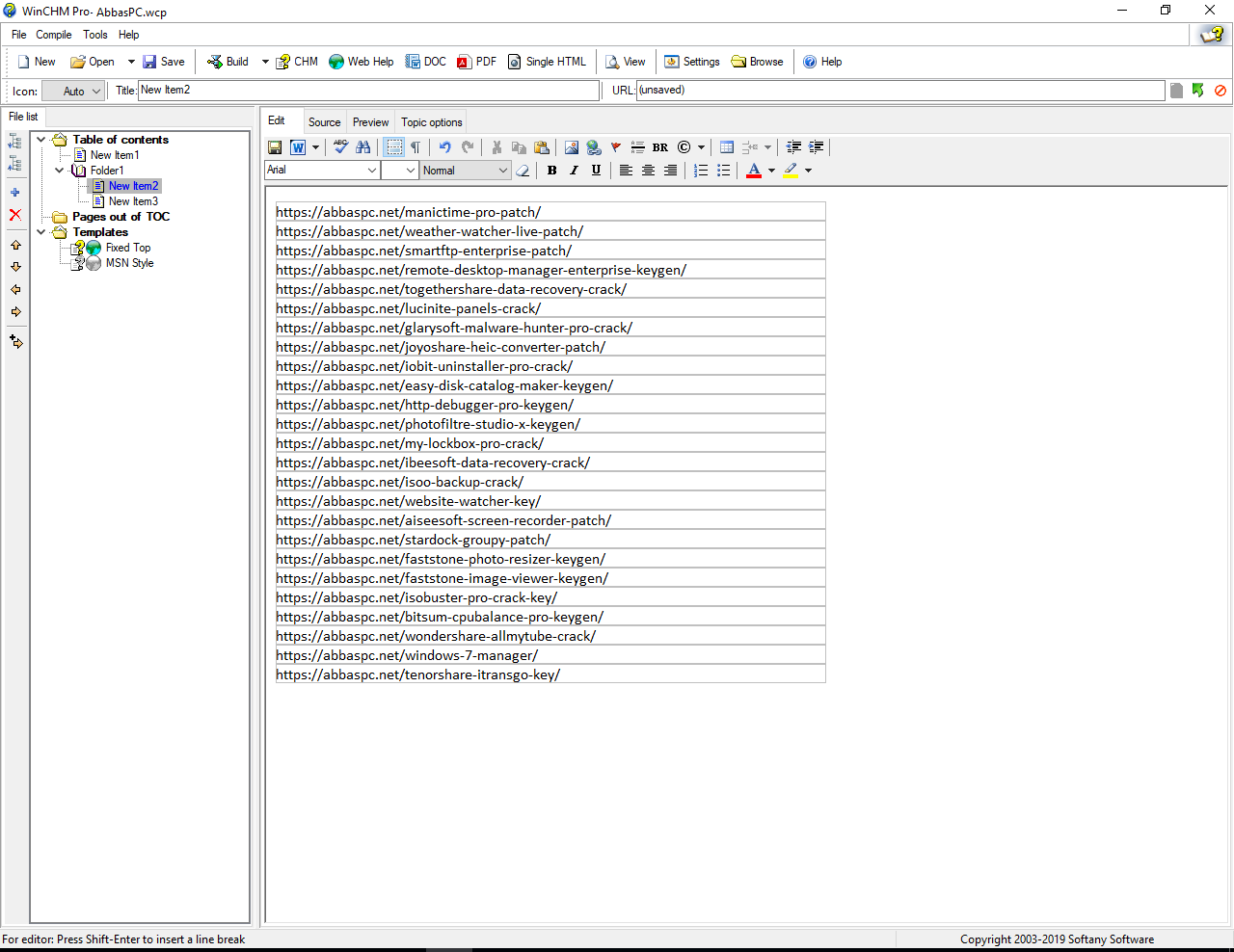Insert horizontal line icon
Image resolution: width=1234 pixels, height=952 pixels.
(x=637, y=147)
